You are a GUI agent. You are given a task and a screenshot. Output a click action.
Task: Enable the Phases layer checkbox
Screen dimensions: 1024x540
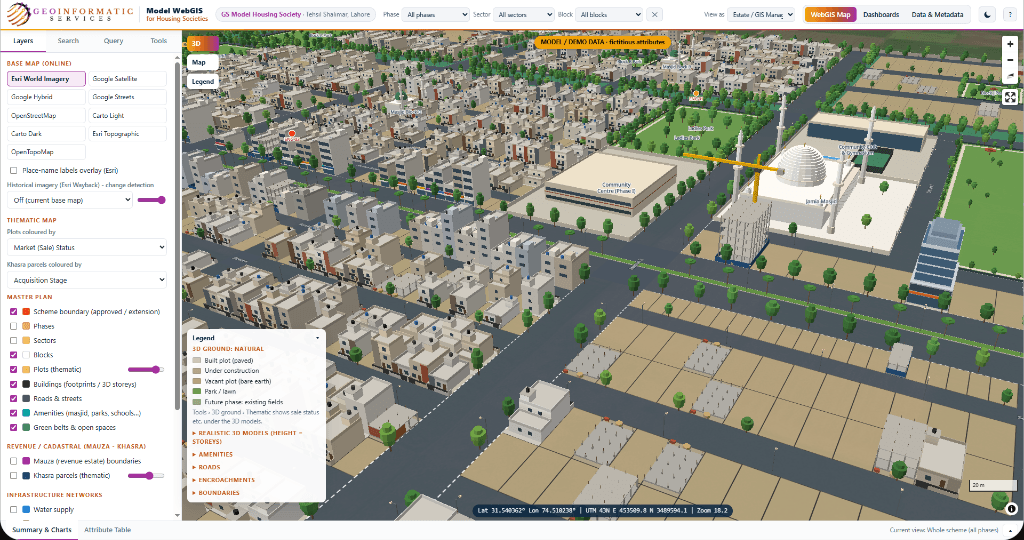13,326
